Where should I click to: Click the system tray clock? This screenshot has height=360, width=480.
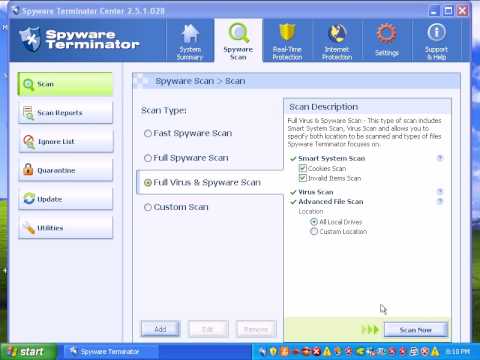click(x=457, y=352)
